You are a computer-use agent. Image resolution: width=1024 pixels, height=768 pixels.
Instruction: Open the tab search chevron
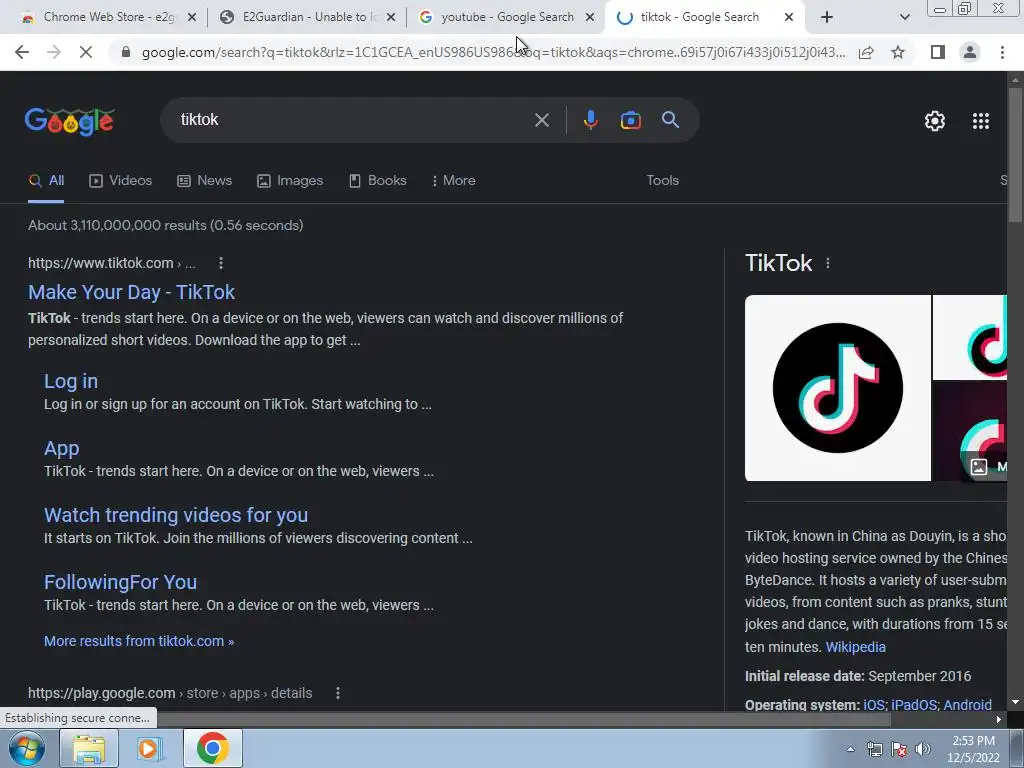pyautogui.click(x=904, y=18)
